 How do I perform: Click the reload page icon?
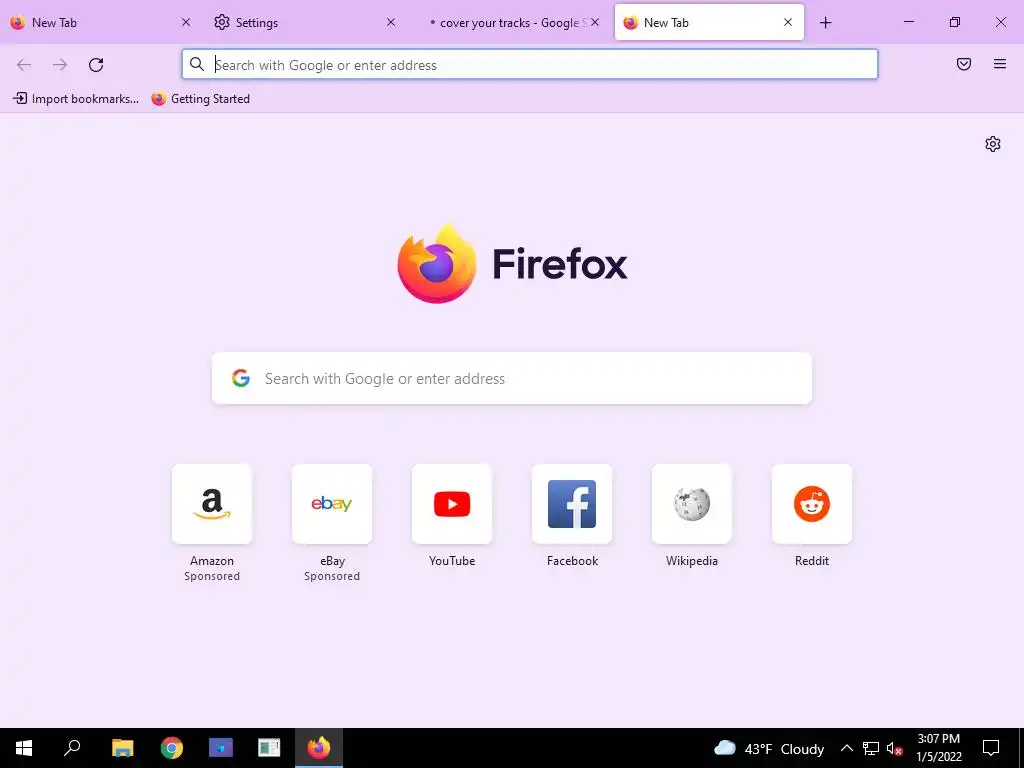point(96,65)
